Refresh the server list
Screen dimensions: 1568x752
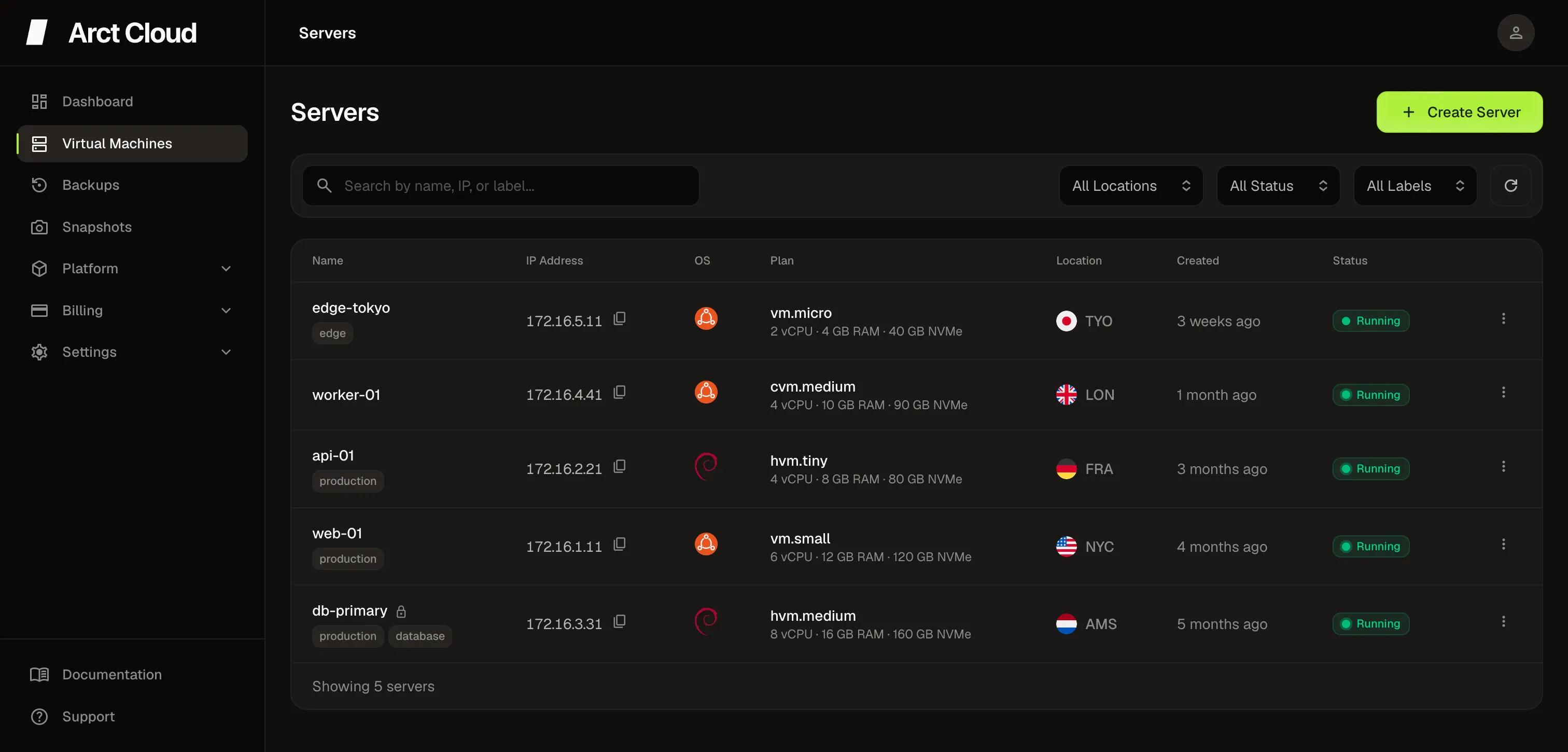coord(1510,186)
